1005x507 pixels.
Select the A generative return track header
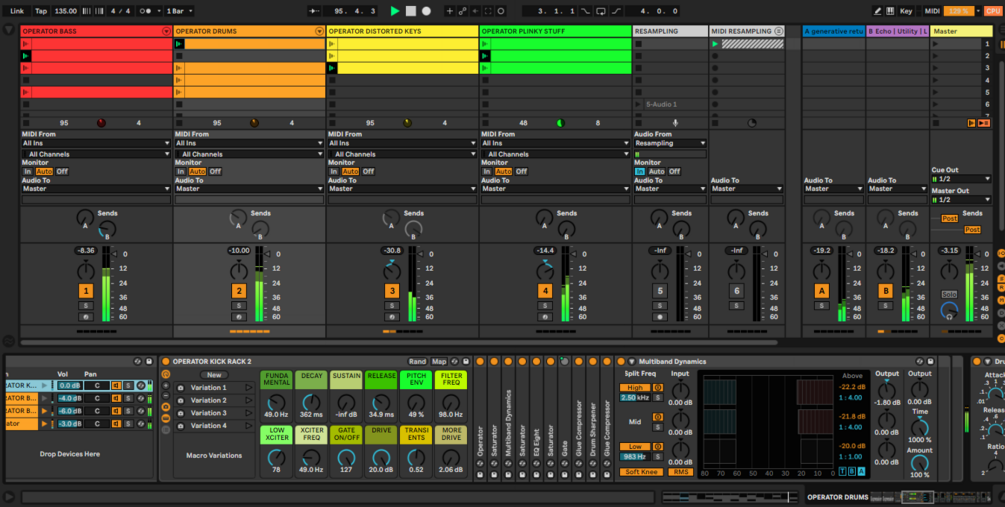pos(834,31)
